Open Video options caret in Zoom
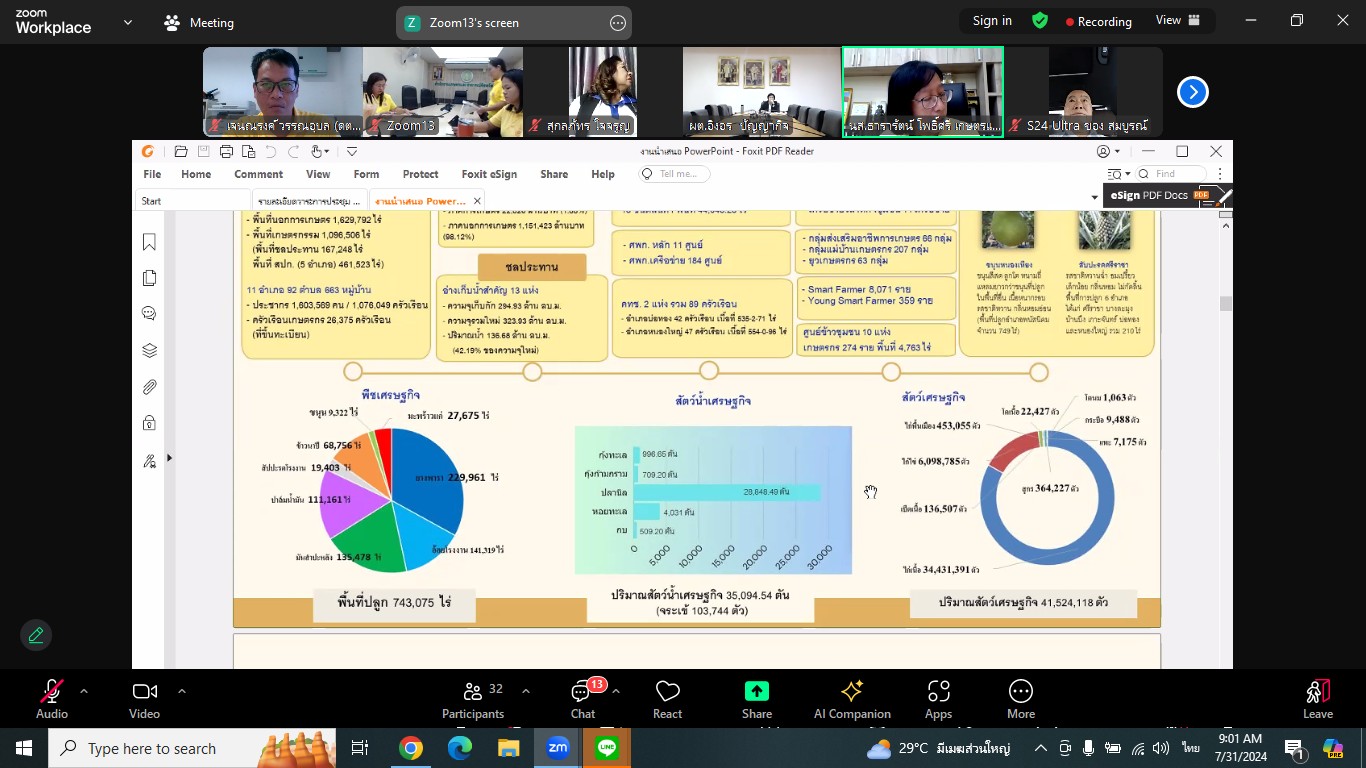Viewport: 1366px width, 768px height. [x=181, y=691]
